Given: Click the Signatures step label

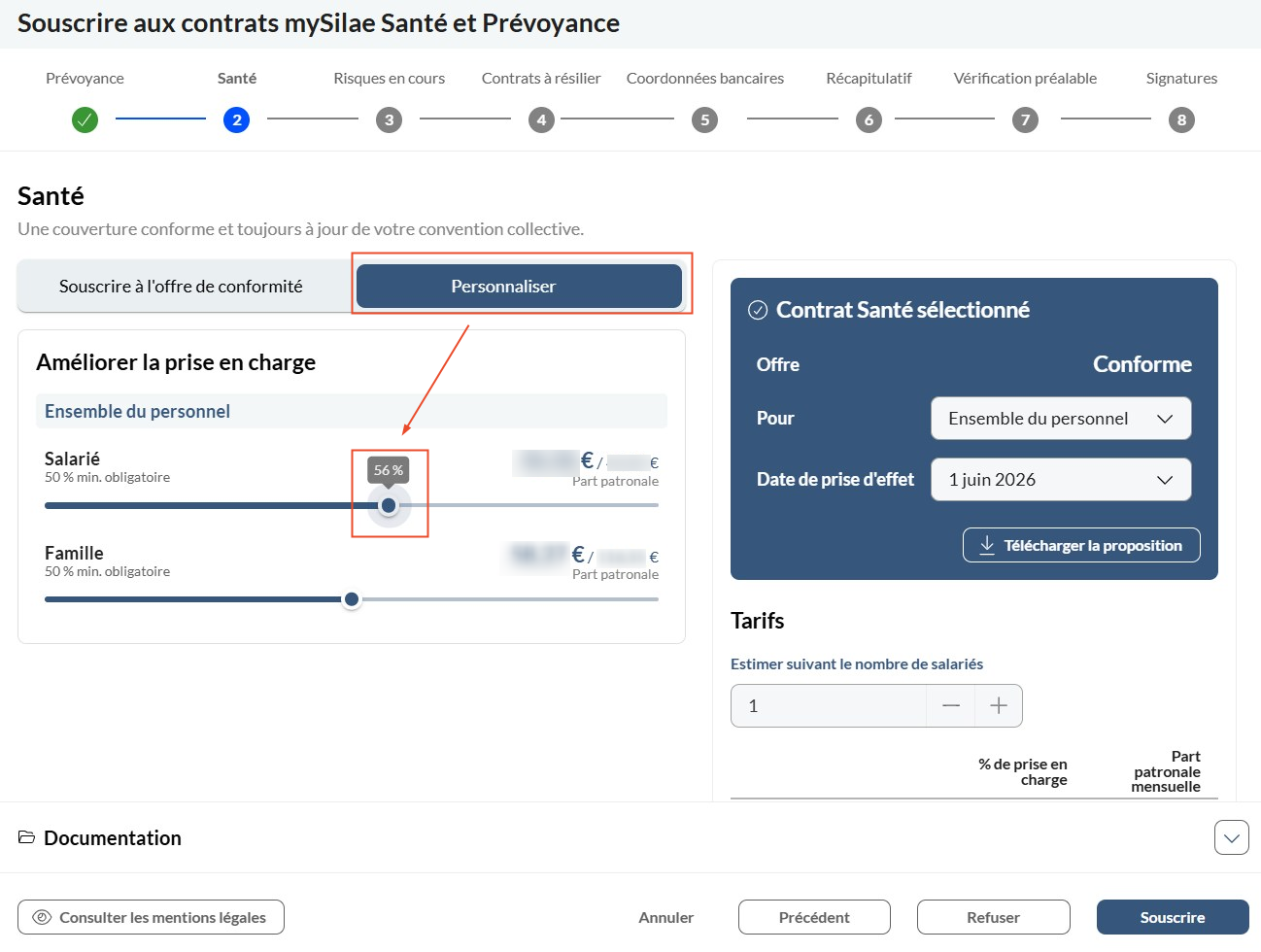Looking at the screenshot, I should (x=1181, y=79).
